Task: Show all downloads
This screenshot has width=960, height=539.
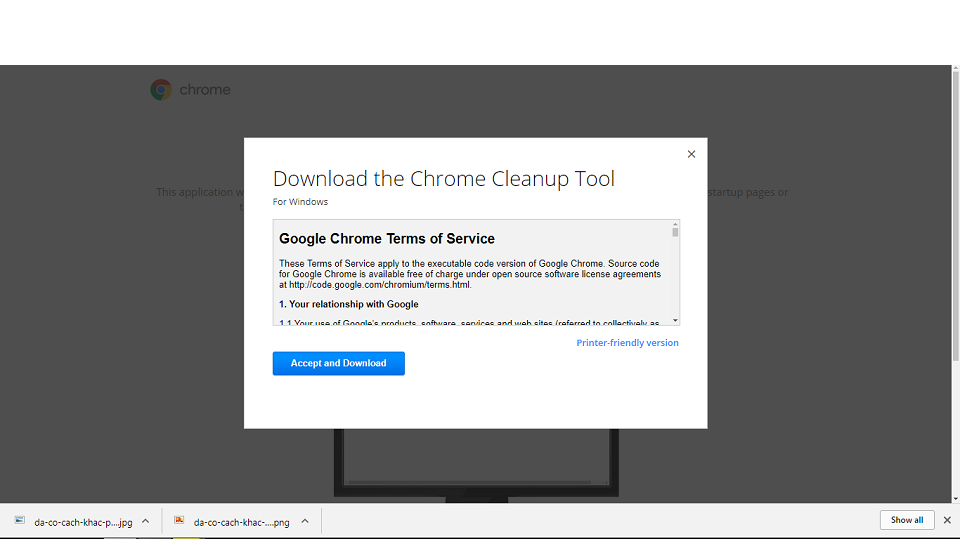Action: (907, 520)
